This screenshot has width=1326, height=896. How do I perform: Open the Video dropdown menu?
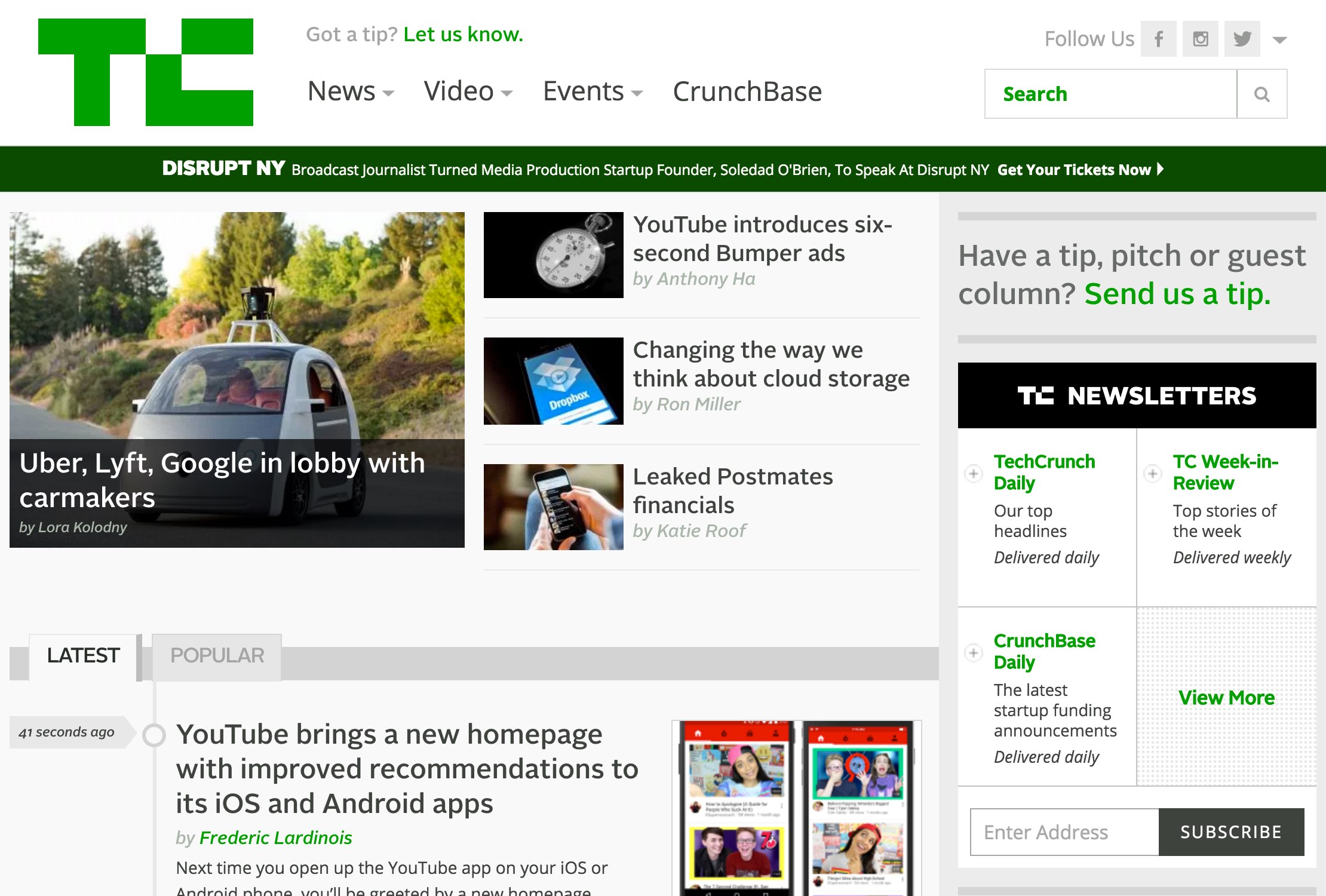468,91
